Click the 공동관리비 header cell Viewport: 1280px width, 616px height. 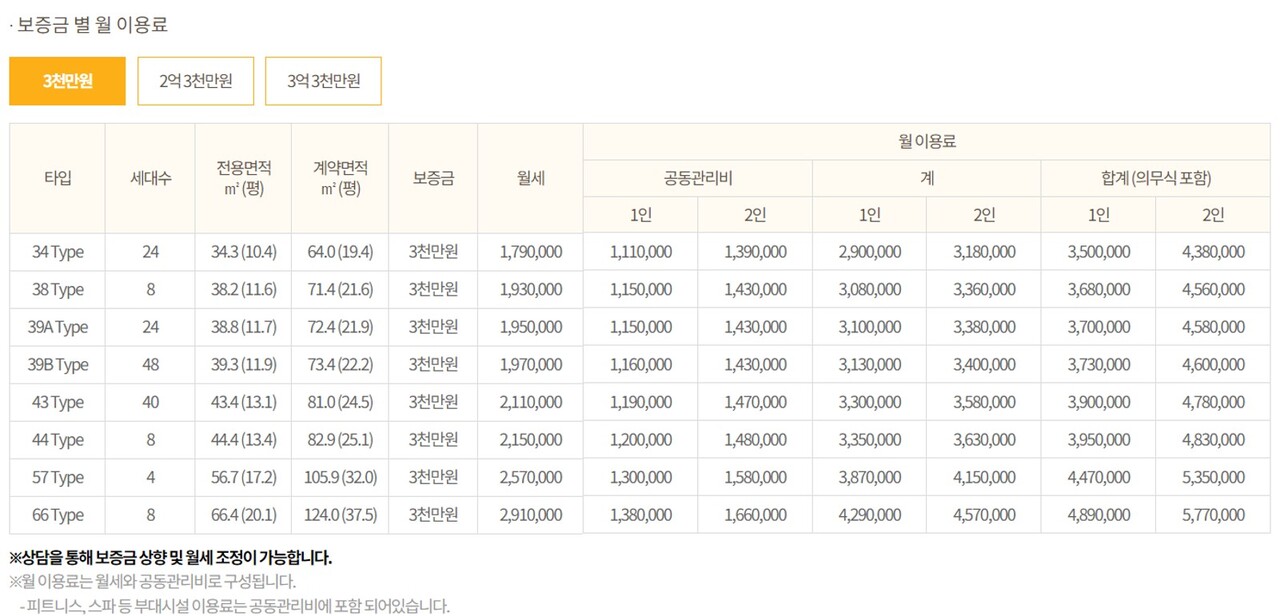click(x=697, y=178)
